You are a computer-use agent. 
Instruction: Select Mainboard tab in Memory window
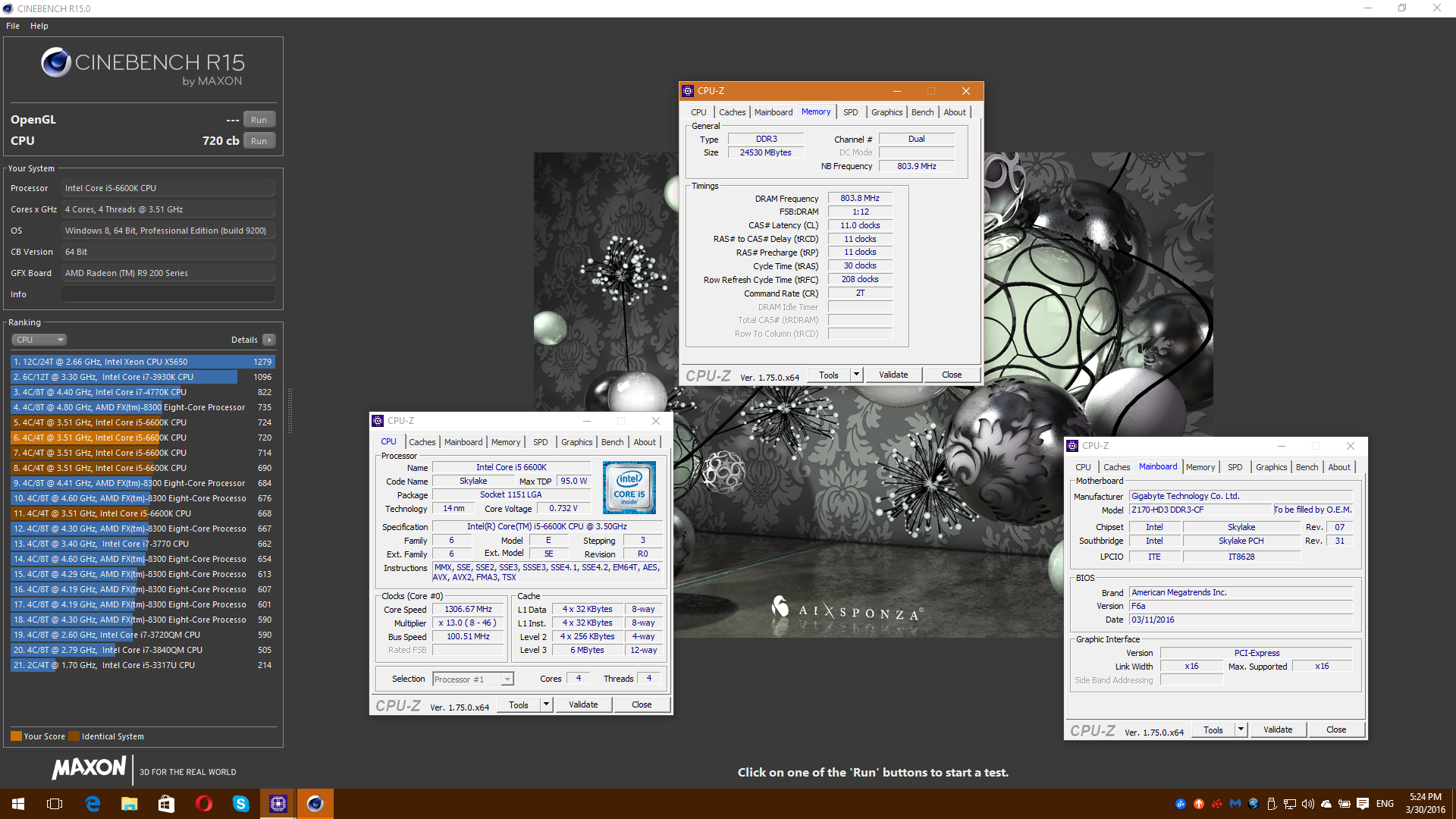pyautogui.click(x=773, y=112)
